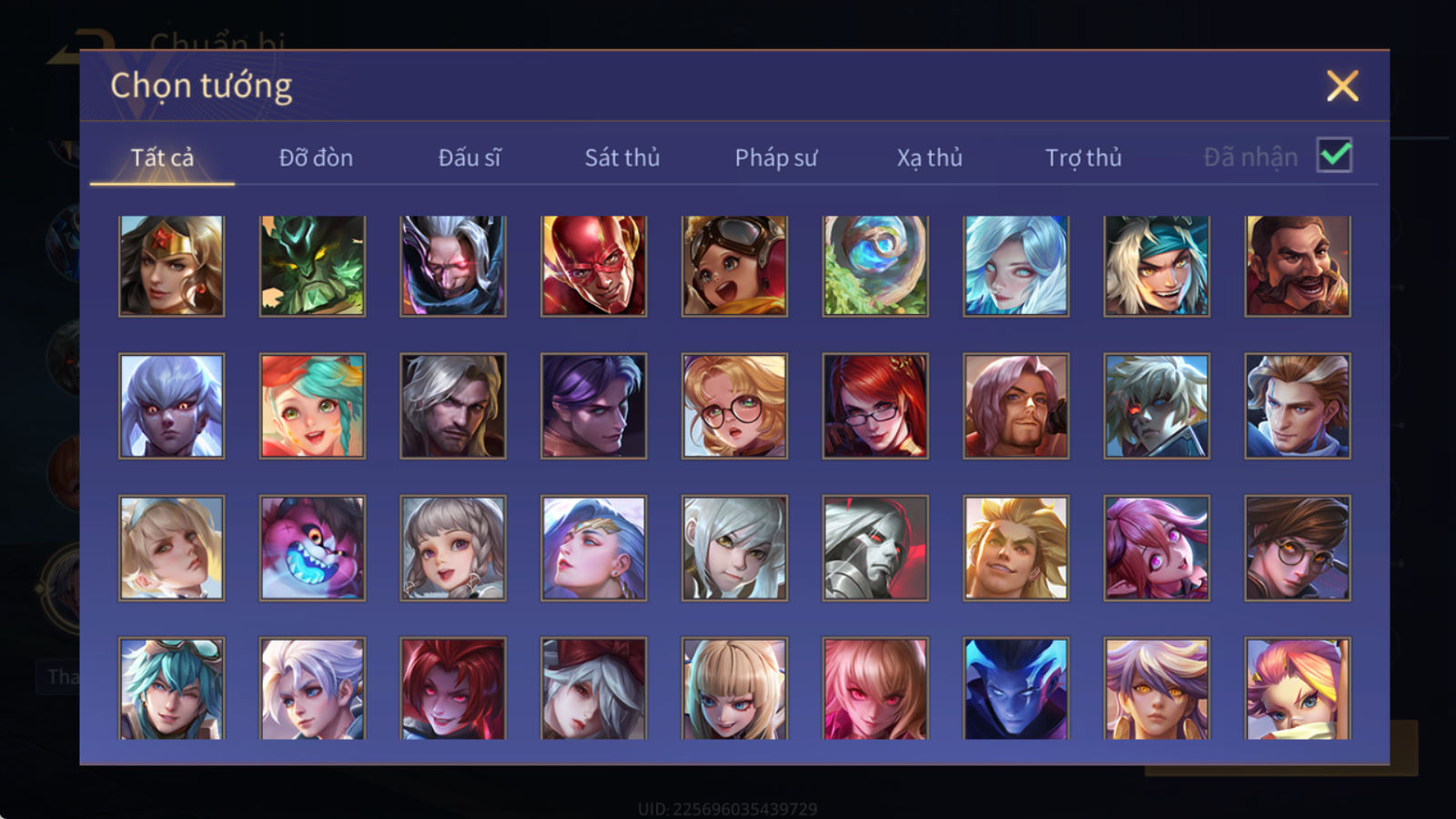
Task: Show the Xạ thủ hero category
Action: pos(929,157)
